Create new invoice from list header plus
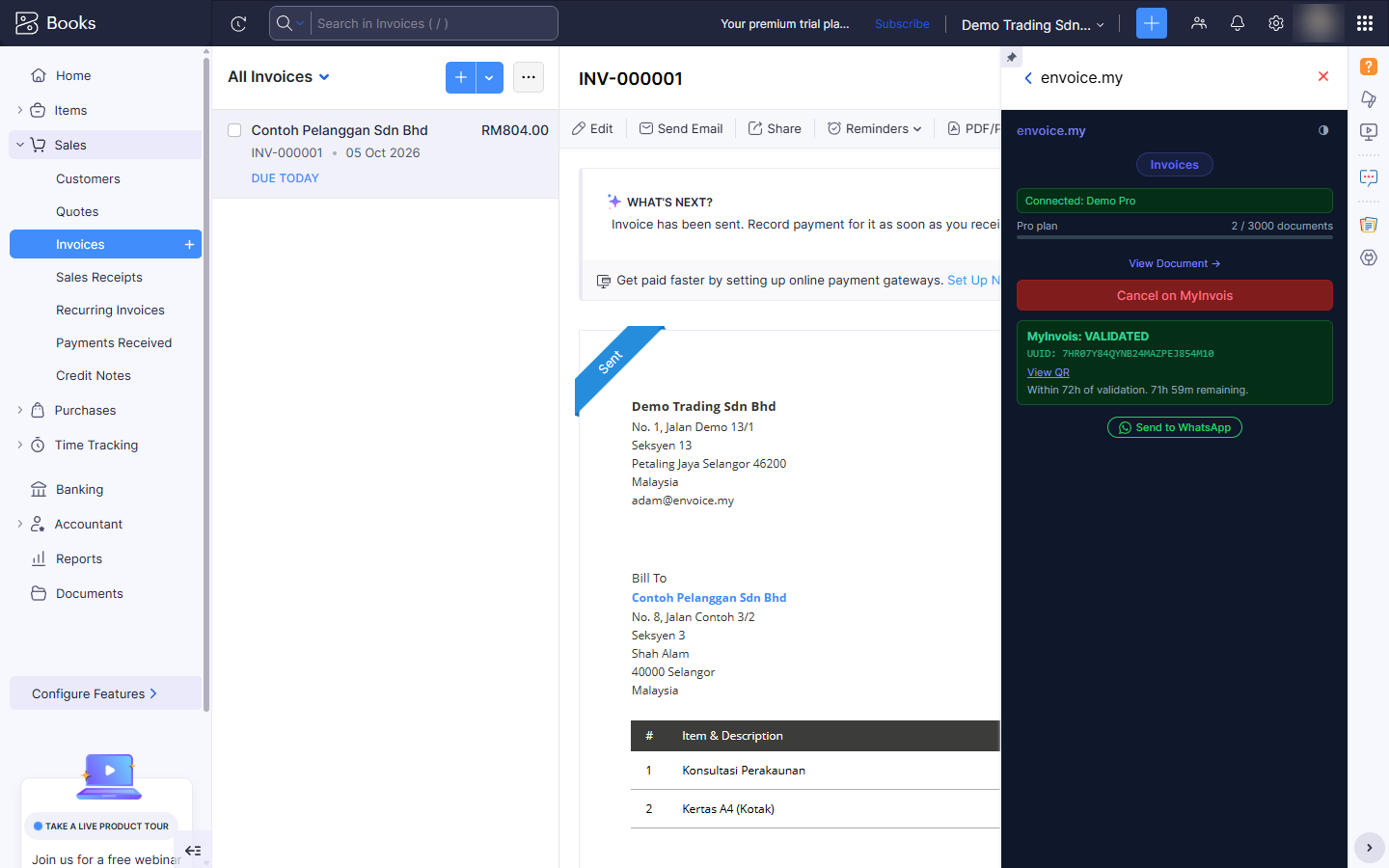The width and height of the screenshot is (1389, 868). pos(460,77)
